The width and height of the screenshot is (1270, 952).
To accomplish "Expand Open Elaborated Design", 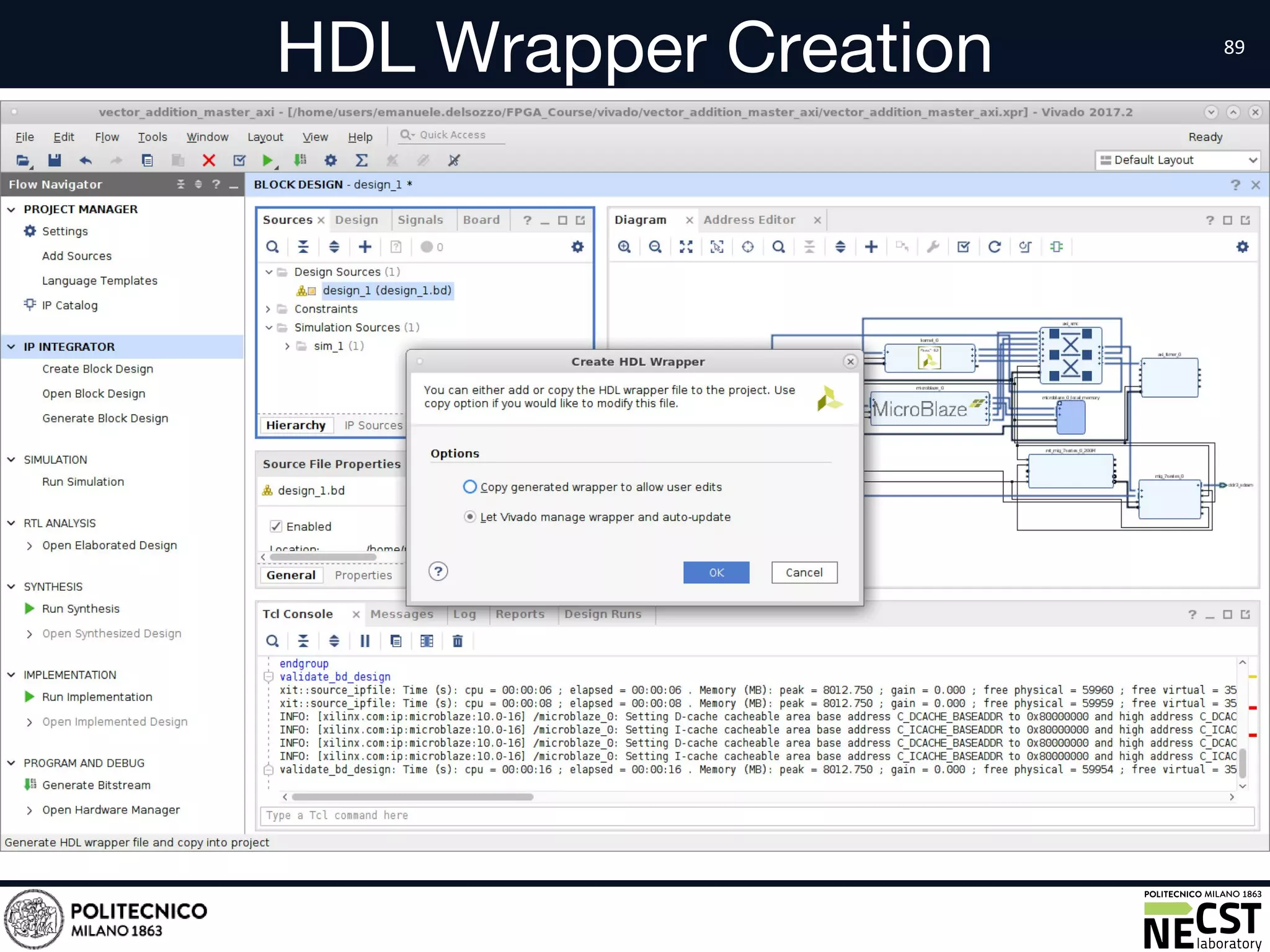I will click(x=29, y=545).
